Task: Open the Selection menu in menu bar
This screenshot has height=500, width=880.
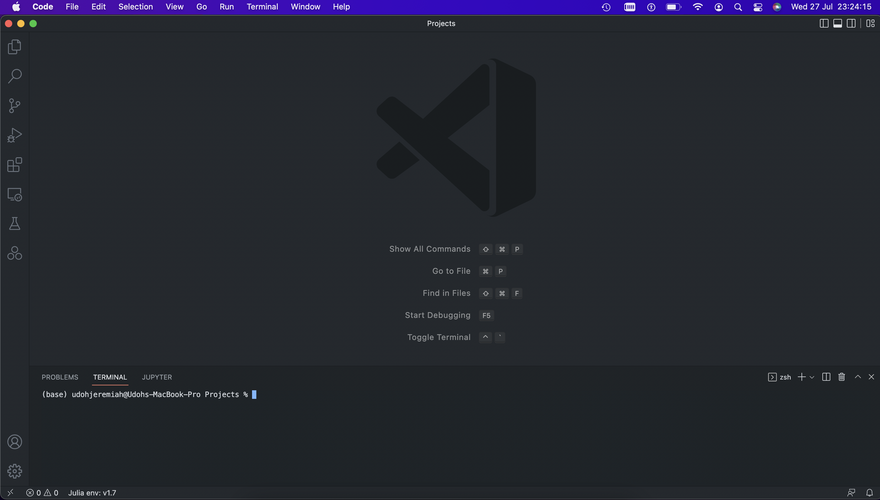Action: pyautogui.click(x=136, y=7)
